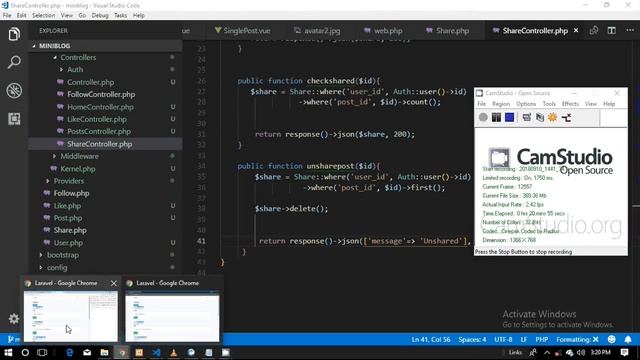This screenshot has height=360, width=640.
Task: Expand the Middleware folder
Action: point(54,156)
